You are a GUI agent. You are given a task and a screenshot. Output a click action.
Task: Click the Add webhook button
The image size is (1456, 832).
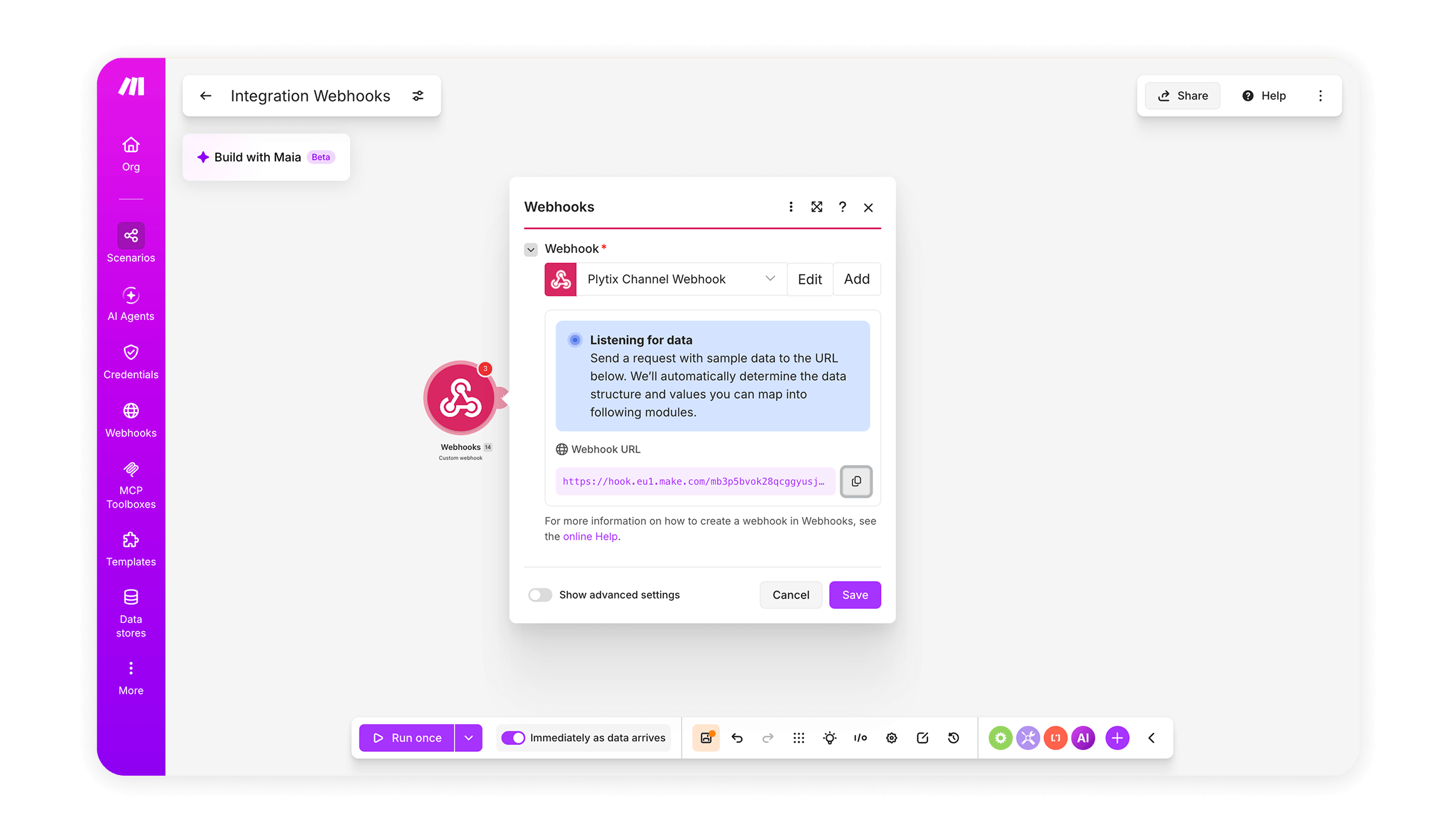coord(857,279)
